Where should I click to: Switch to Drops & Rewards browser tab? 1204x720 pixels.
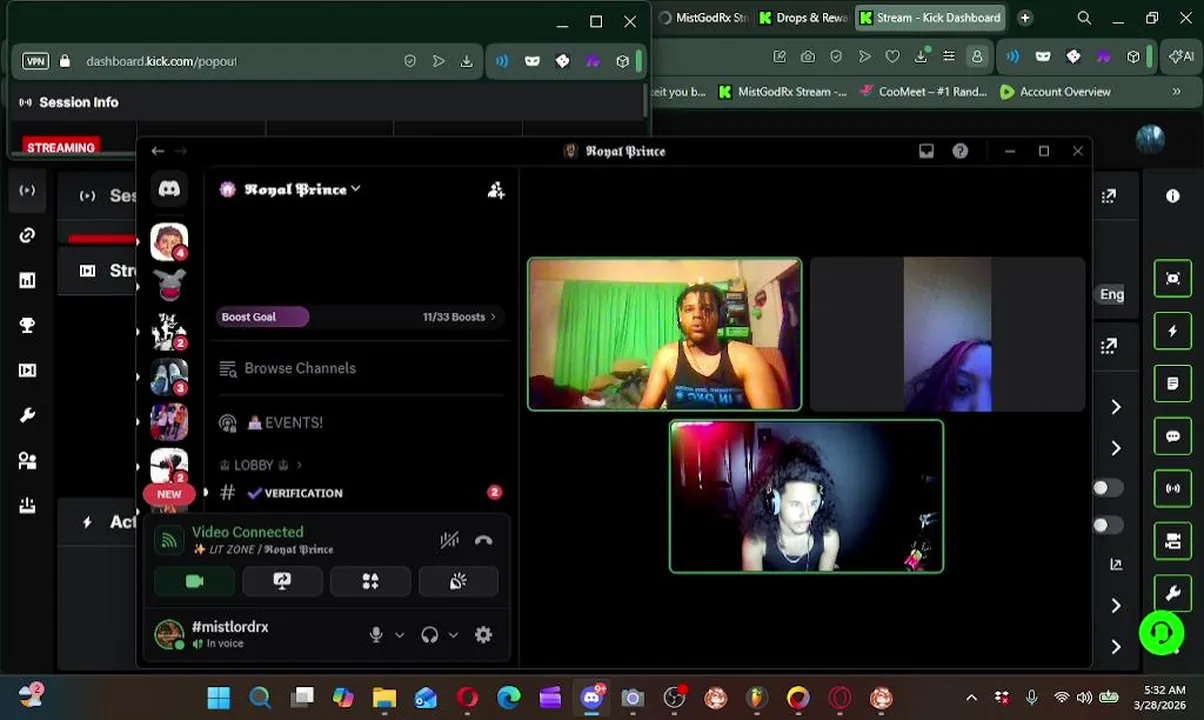tap(804, 18)
